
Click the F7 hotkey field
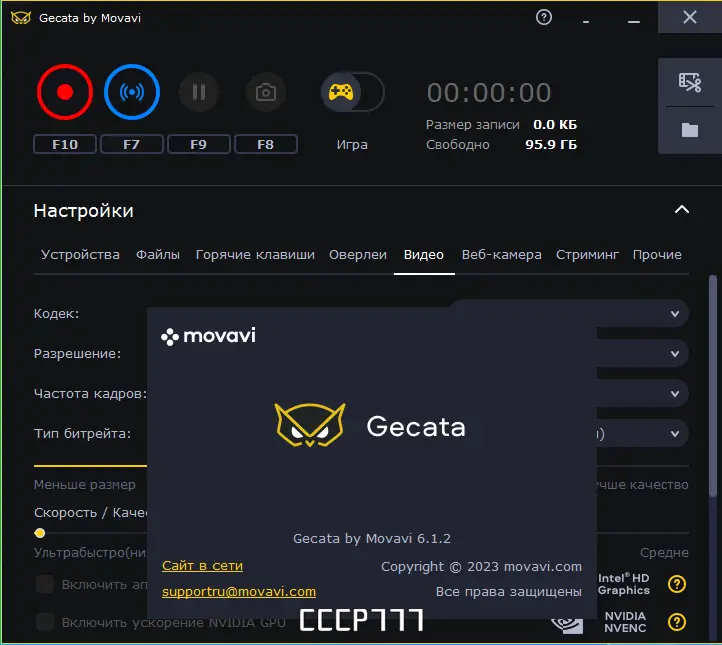click(132, 145)
